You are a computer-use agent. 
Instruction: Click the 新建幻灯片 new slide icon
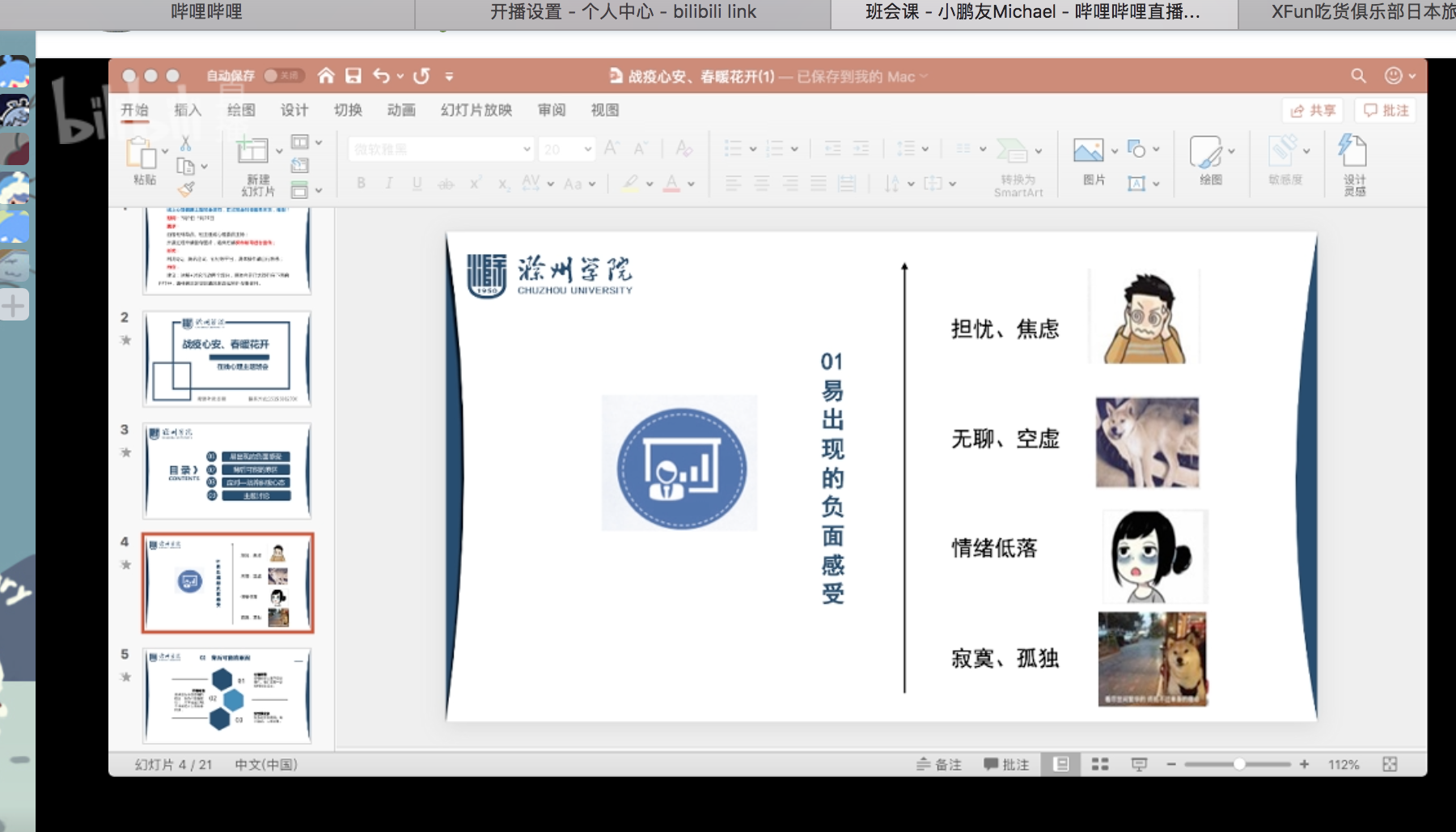click(x=252, y=151)
